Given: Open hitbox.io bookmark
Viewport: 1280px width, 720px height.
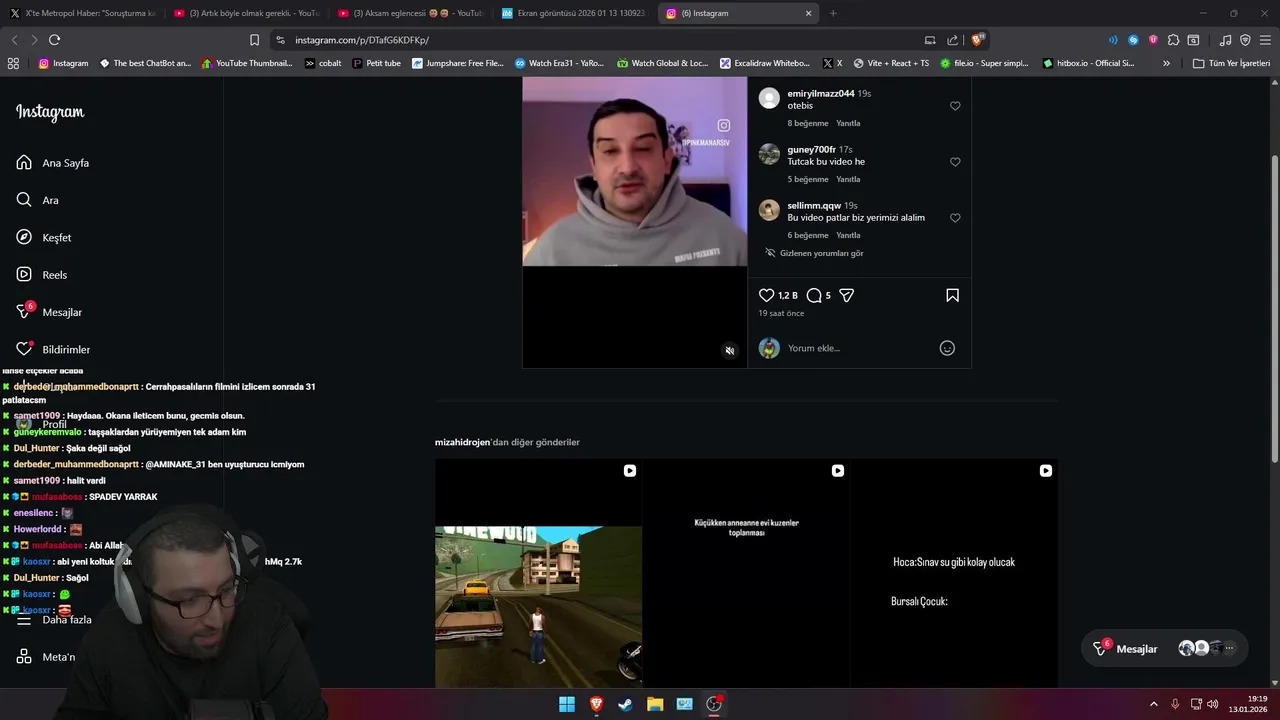Looking at the screenshot, I should (x=1088, y=63).
